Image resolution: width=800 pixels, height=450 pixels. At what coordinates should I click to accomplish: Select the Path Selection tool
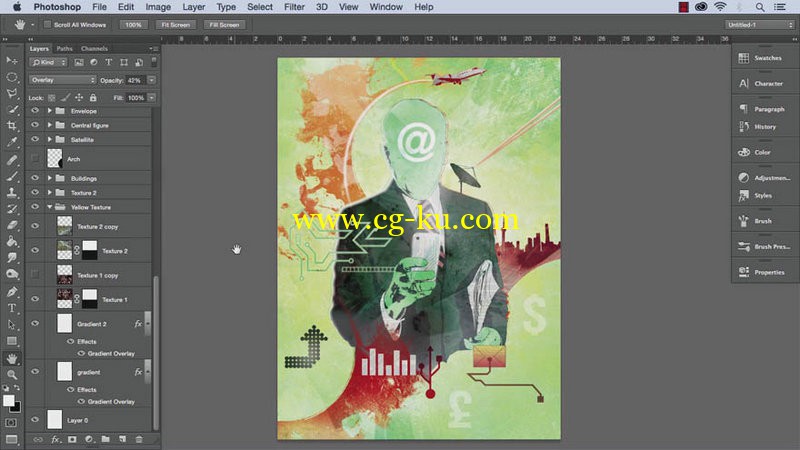coord(12,324)
